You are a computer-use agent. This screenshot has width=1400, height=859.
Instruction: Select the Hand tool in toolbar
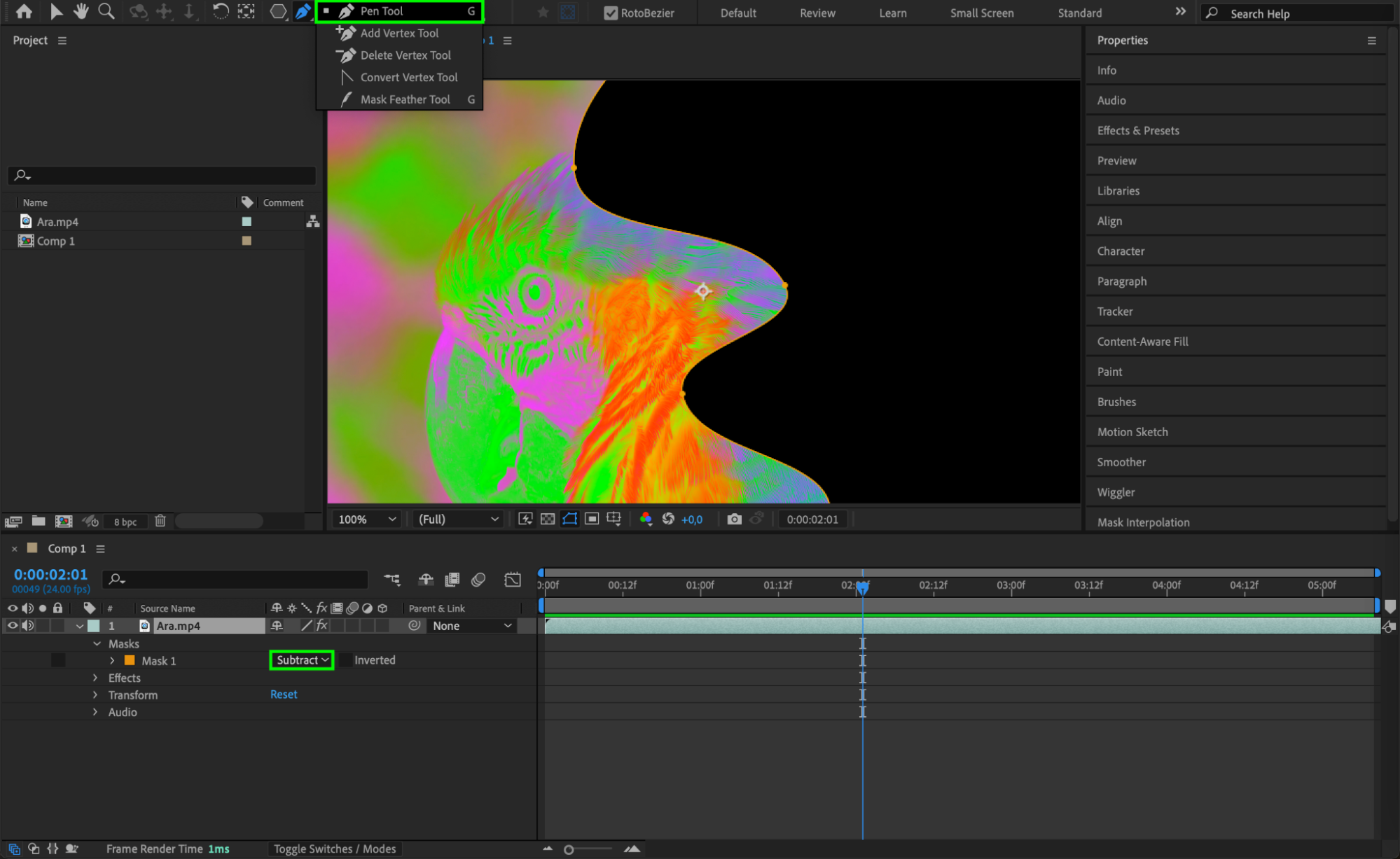pos(81,11)
